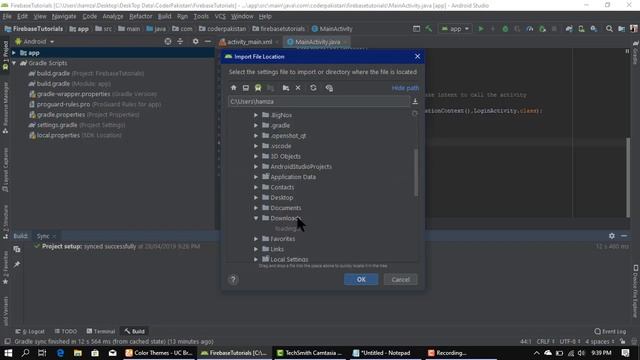The width and height of the screenshot is (640, 360).
Task: Open the profiler gauge icon in toolbar
Action: [x=530, y=29]
